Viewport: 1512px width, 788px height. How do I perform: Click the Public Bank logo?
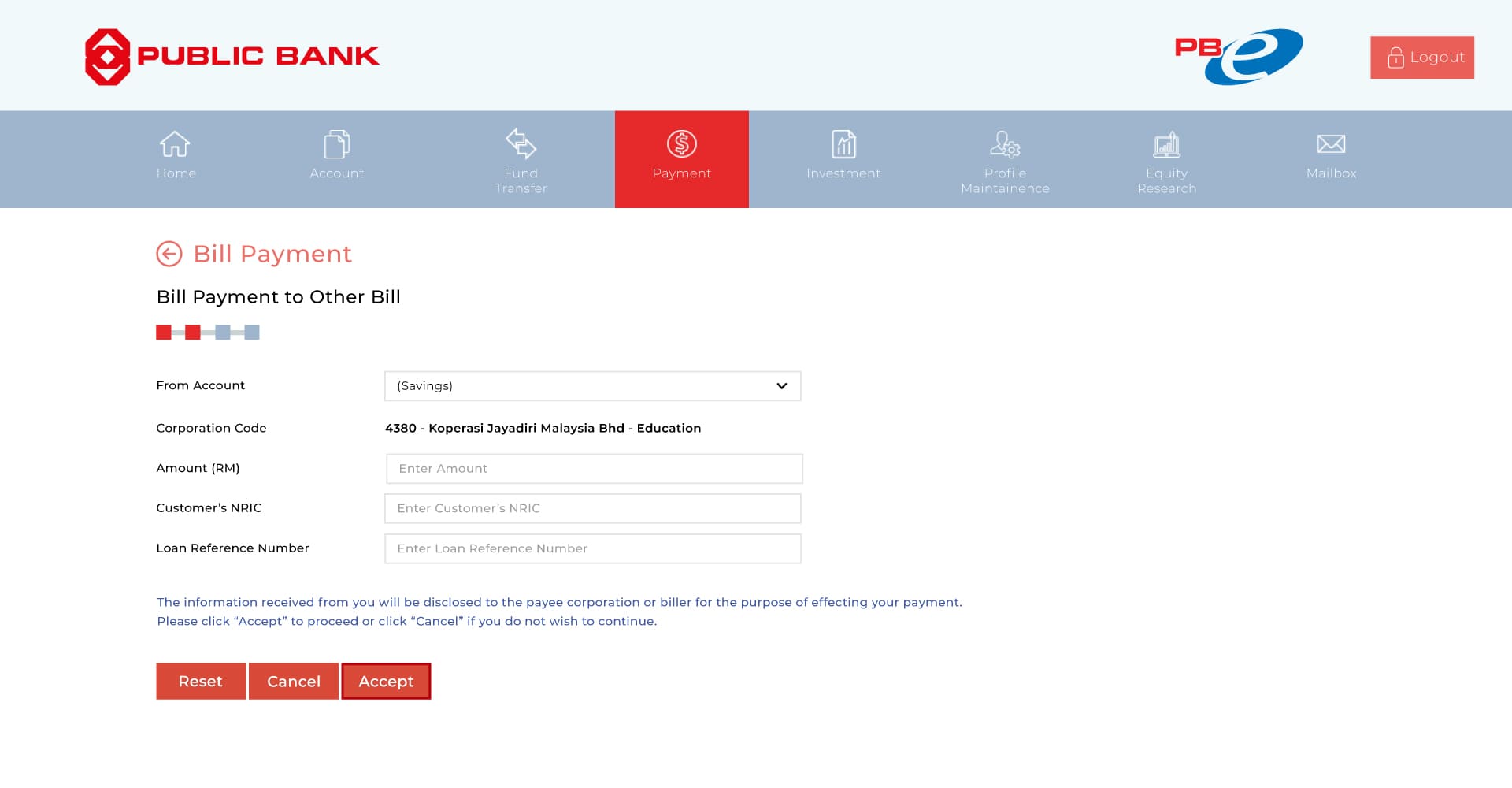(232, 54)
